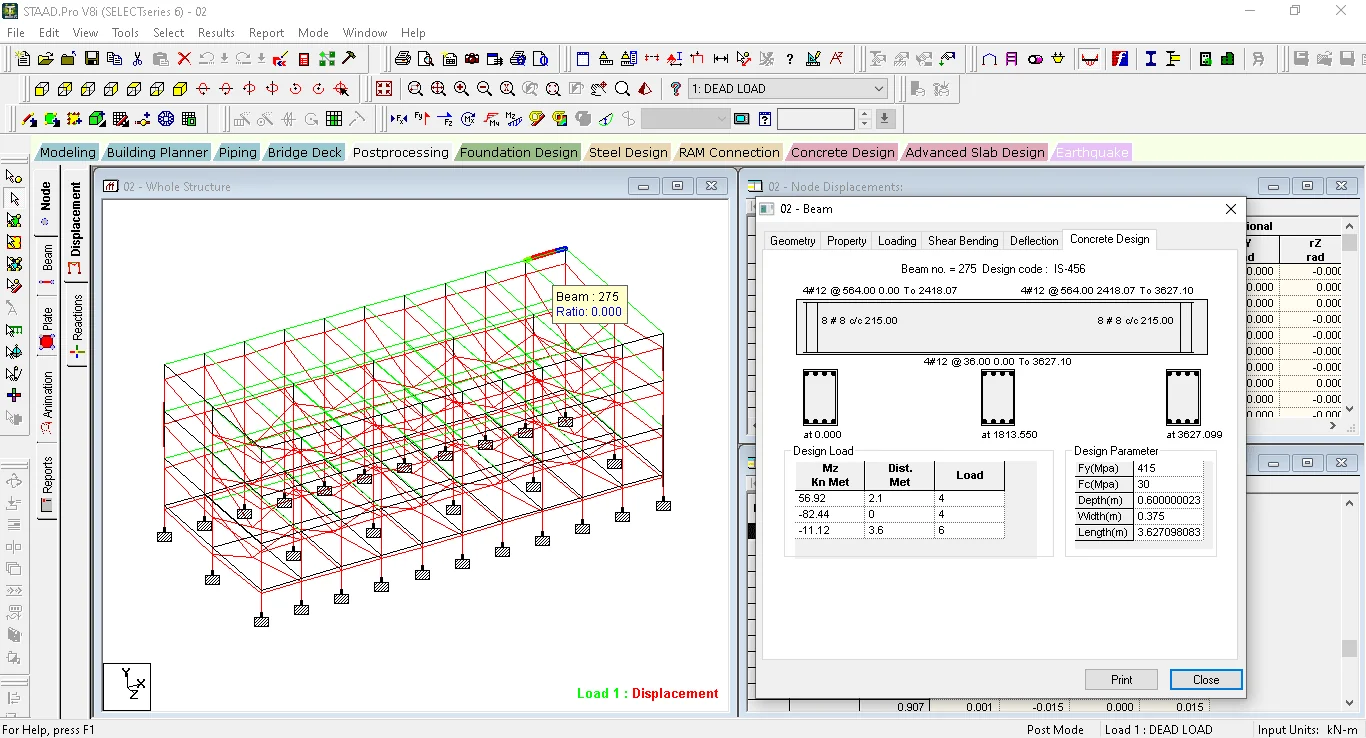Click the Fc(Mpa) value 30 cell

pyautogui.click(x=1169, y=484)
